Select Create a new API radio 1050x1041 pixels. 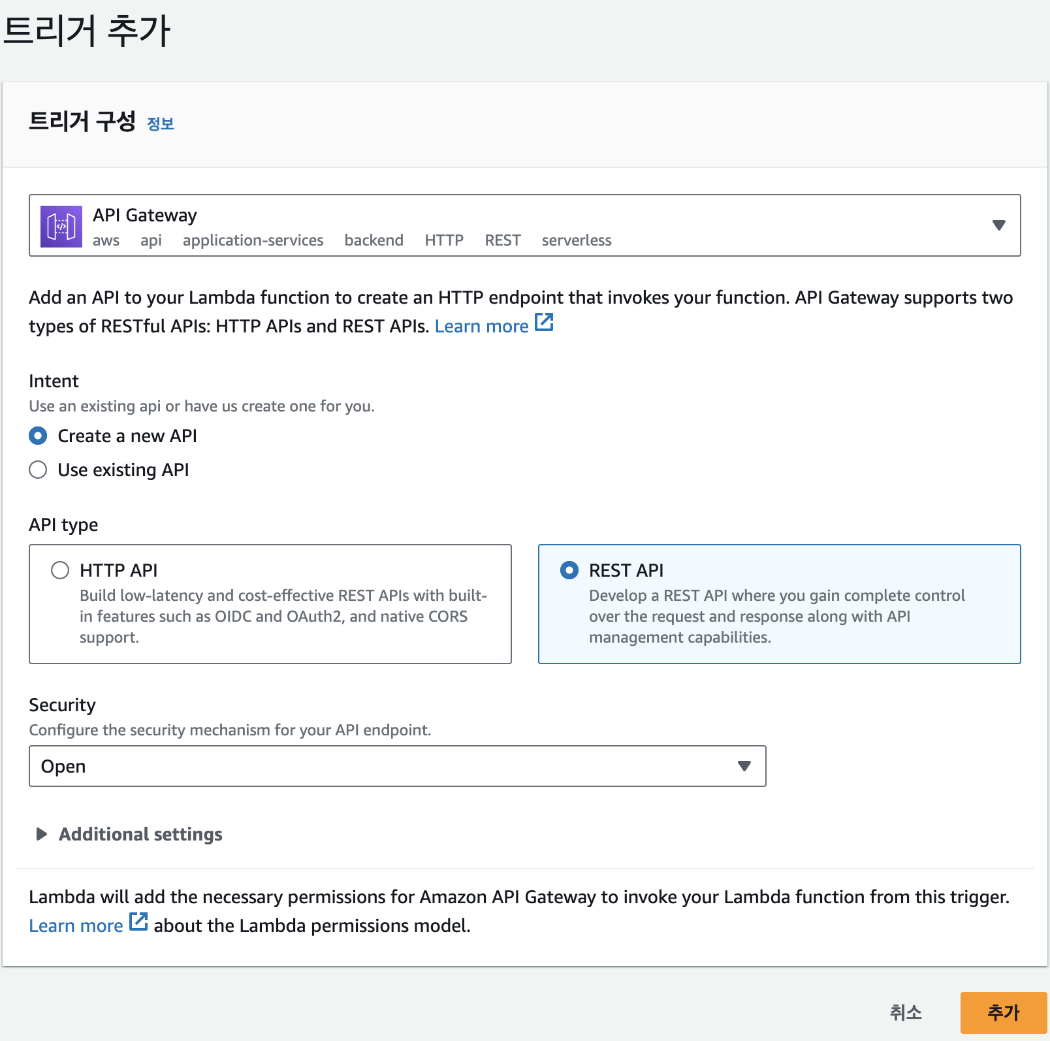pos(38,436)
